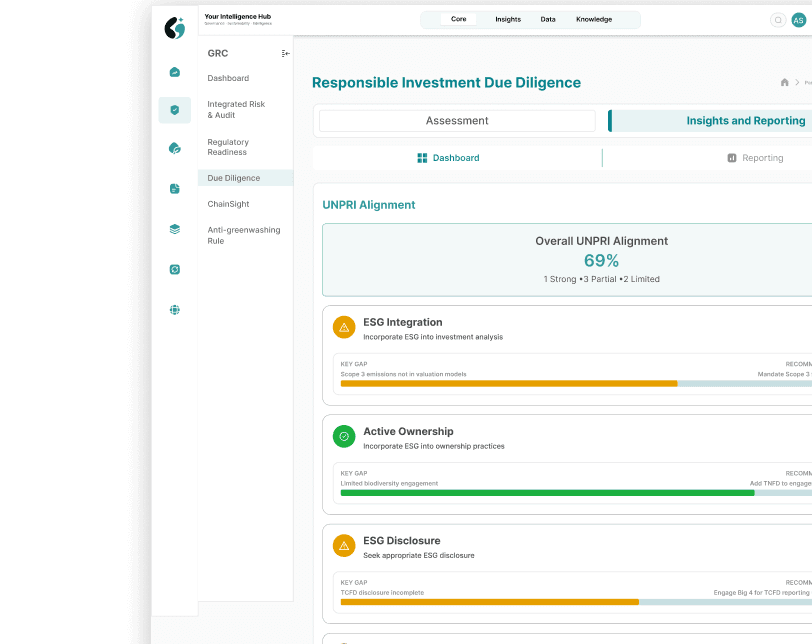Open the leaf sustainability icon in sidebar
This screenshot has height=644, width=812.
point(175,149)
